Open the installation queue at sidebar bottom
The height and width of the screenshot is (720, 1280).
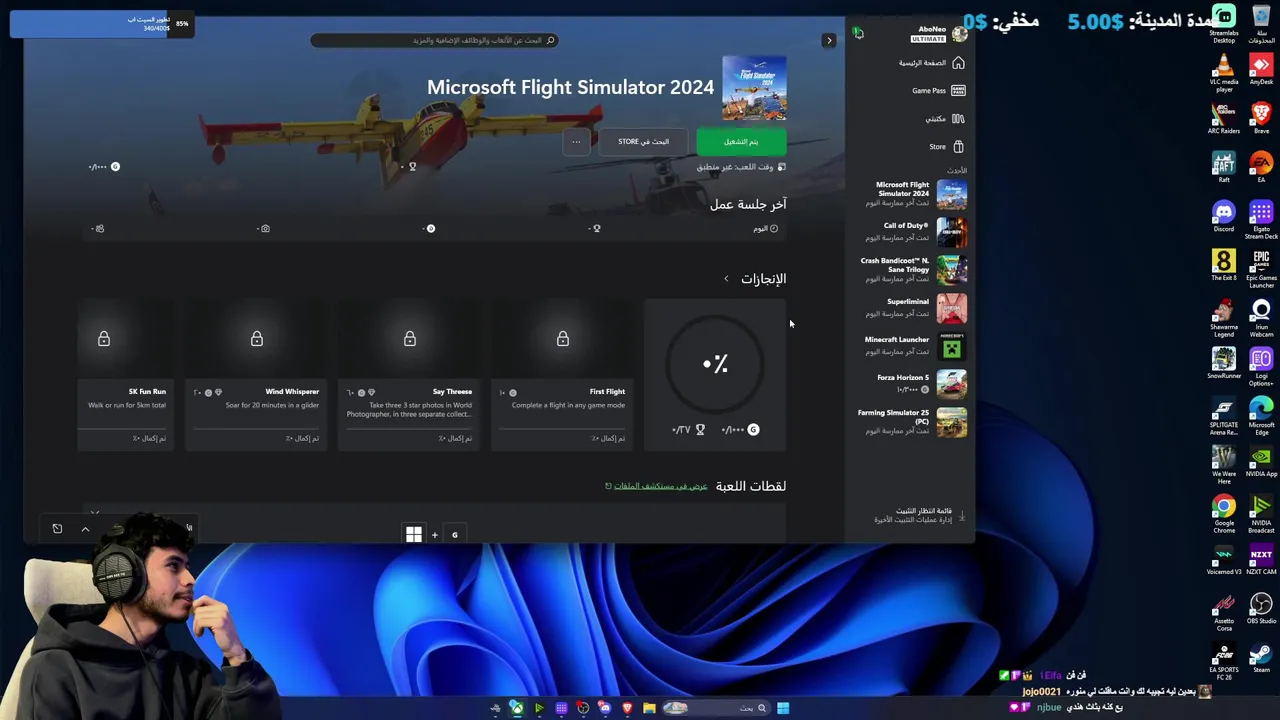click(918, 515)
